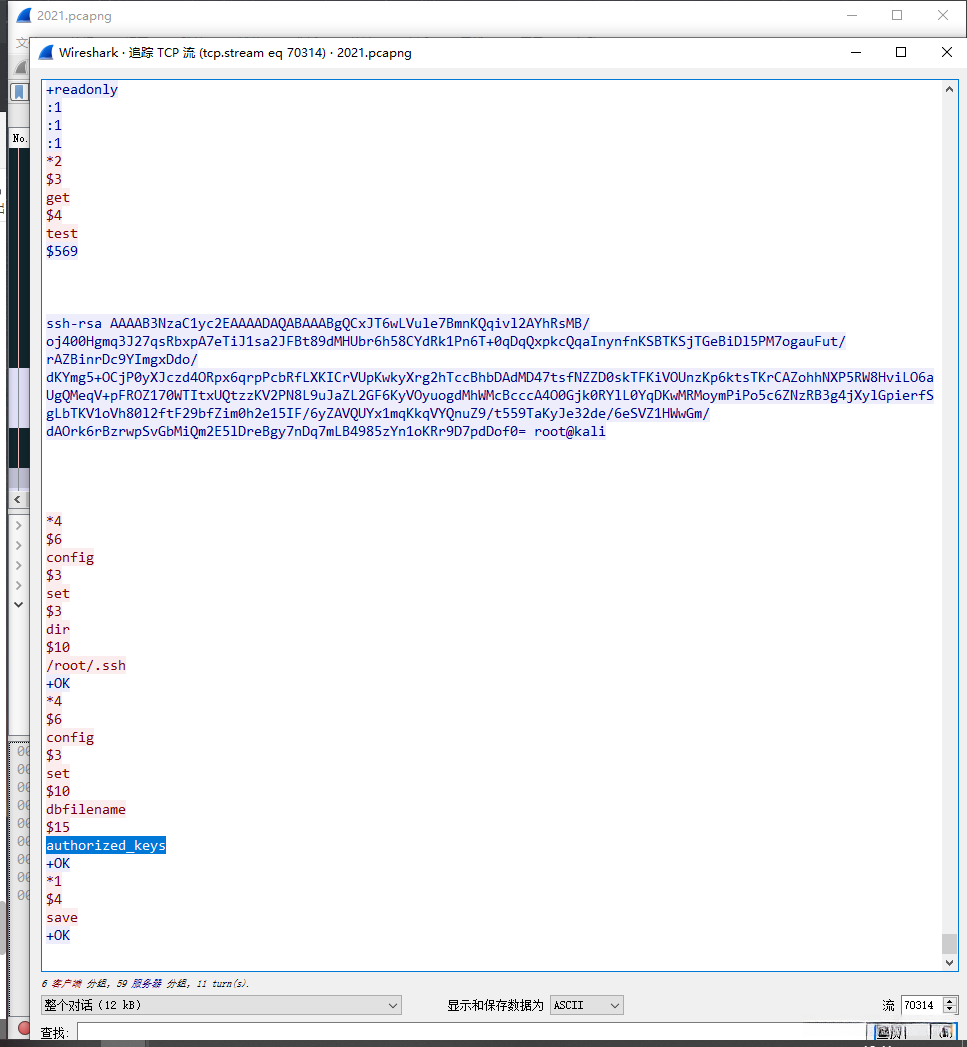Click the red capture icon at bottom left
This screenshot has width=967, height=1047.
tap(24, 1028)
